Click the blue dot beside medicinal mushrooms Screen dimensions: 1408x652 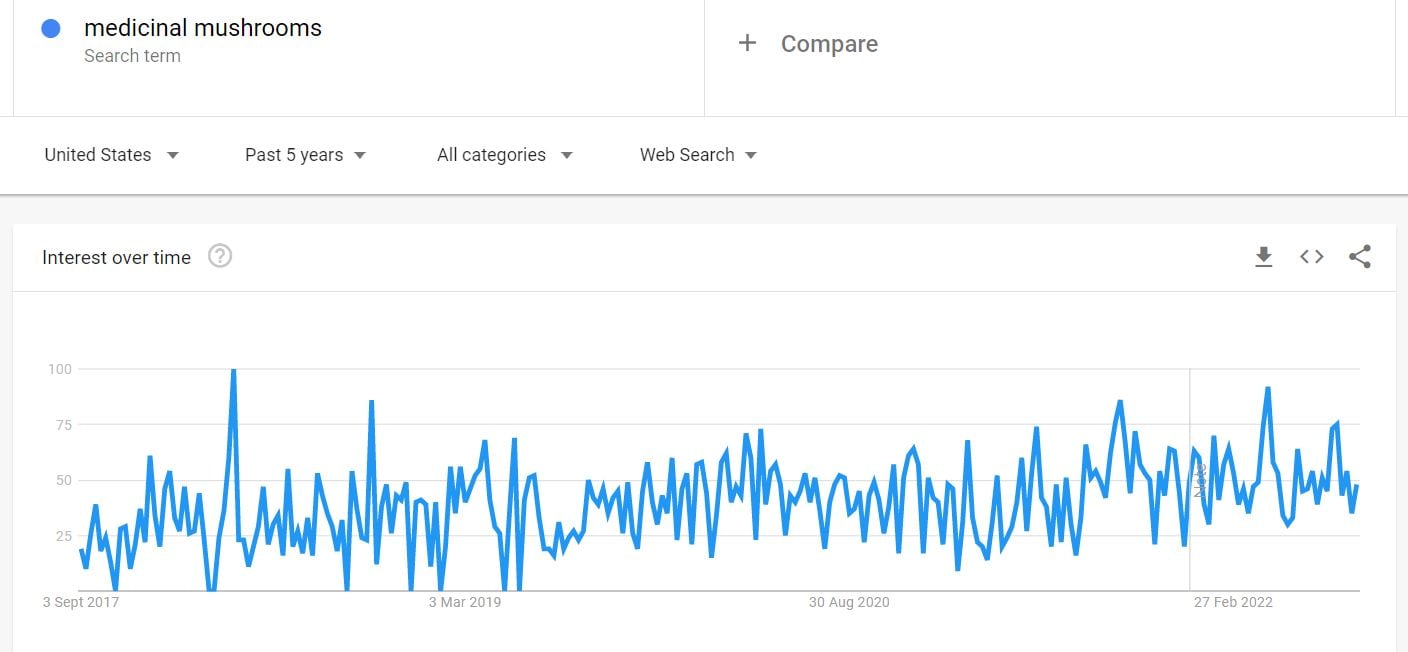pyautogui.click(x=51, y=29)
